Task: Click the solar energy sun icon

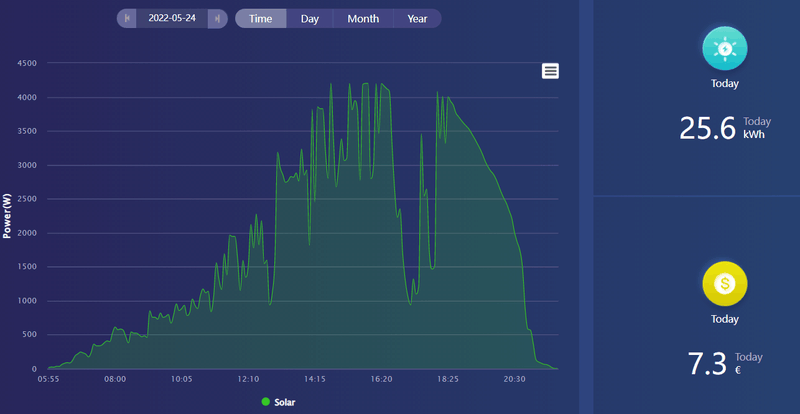Action: point(724,48)
